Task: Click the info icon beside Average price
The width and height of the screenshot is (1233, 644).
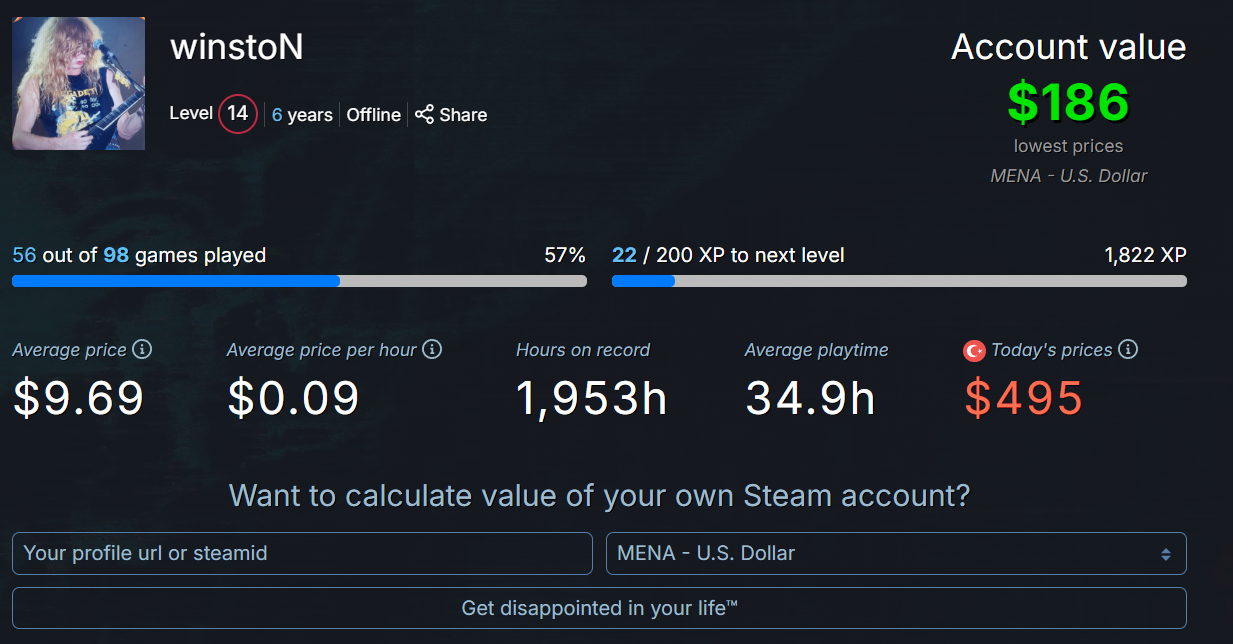Action: tap(143, 350)
